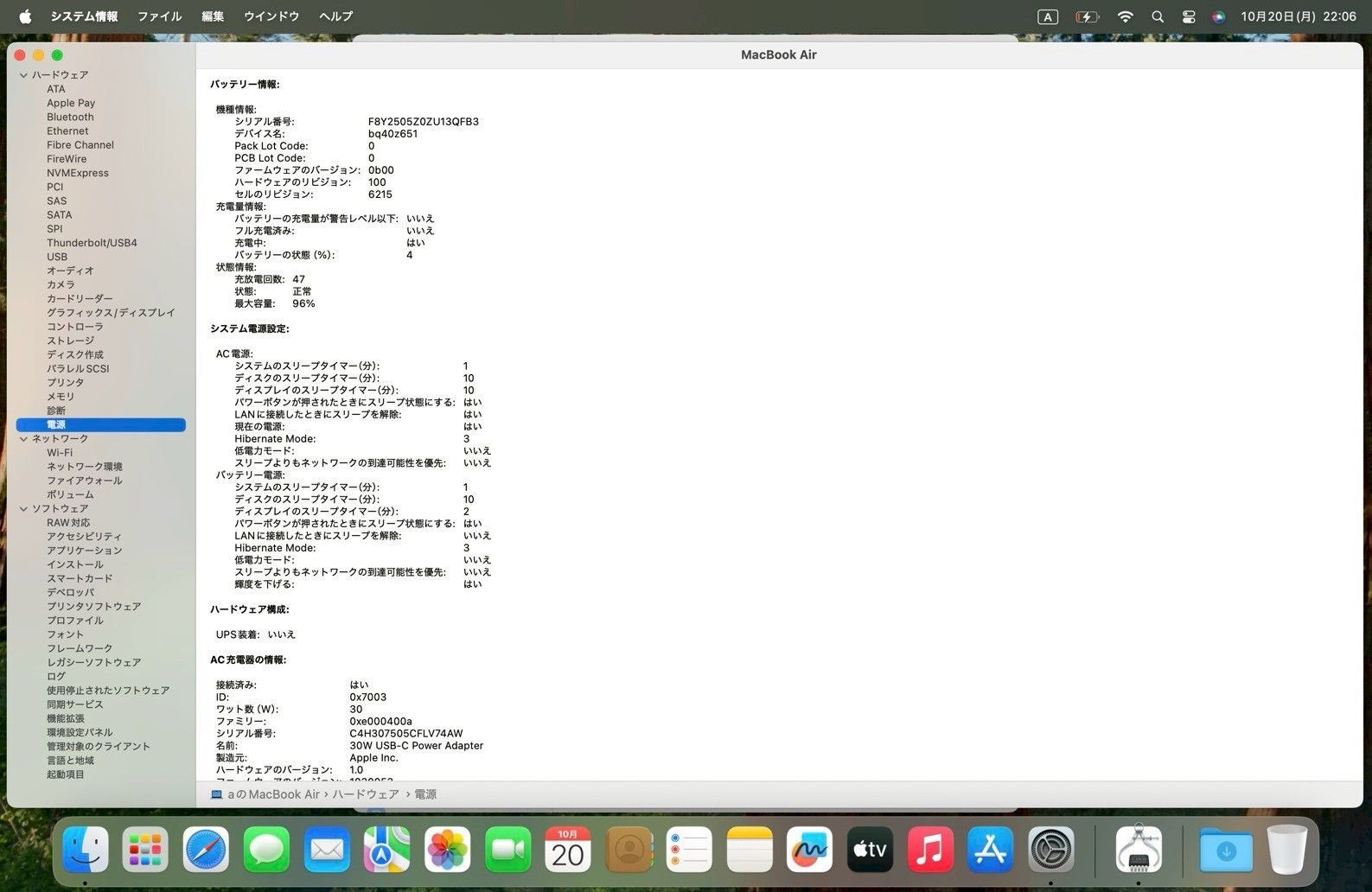Viewport: 1372px width, 892px height.
Task: Click the serial number F8Y2505Z0ZU13QFB3
Action: coord(423,122)
